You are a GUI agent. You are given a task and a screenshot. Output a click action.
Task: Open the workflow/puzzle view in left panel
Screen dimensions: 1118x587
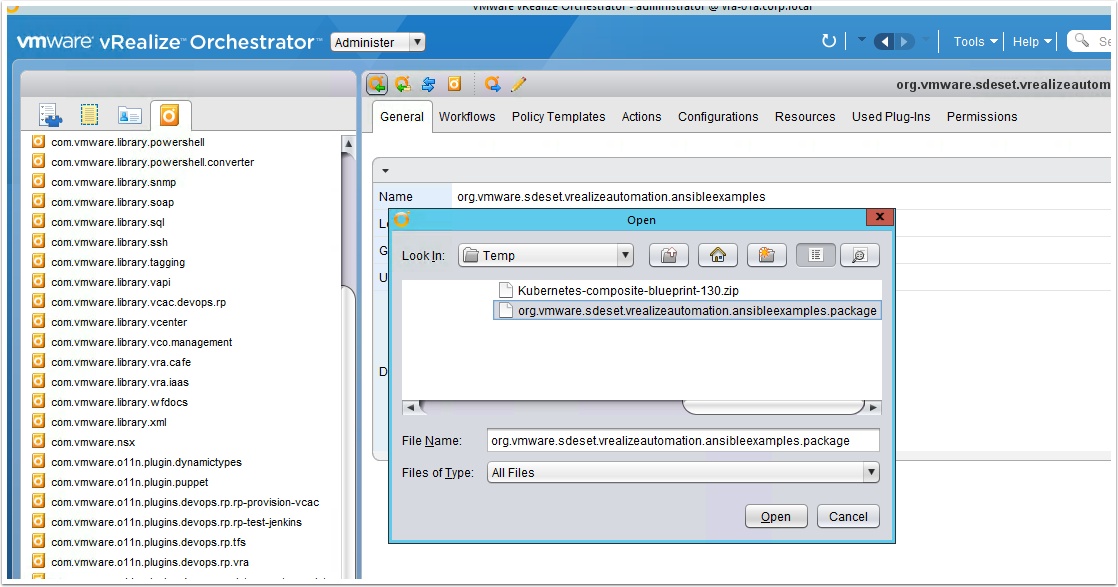pos(51,115)
